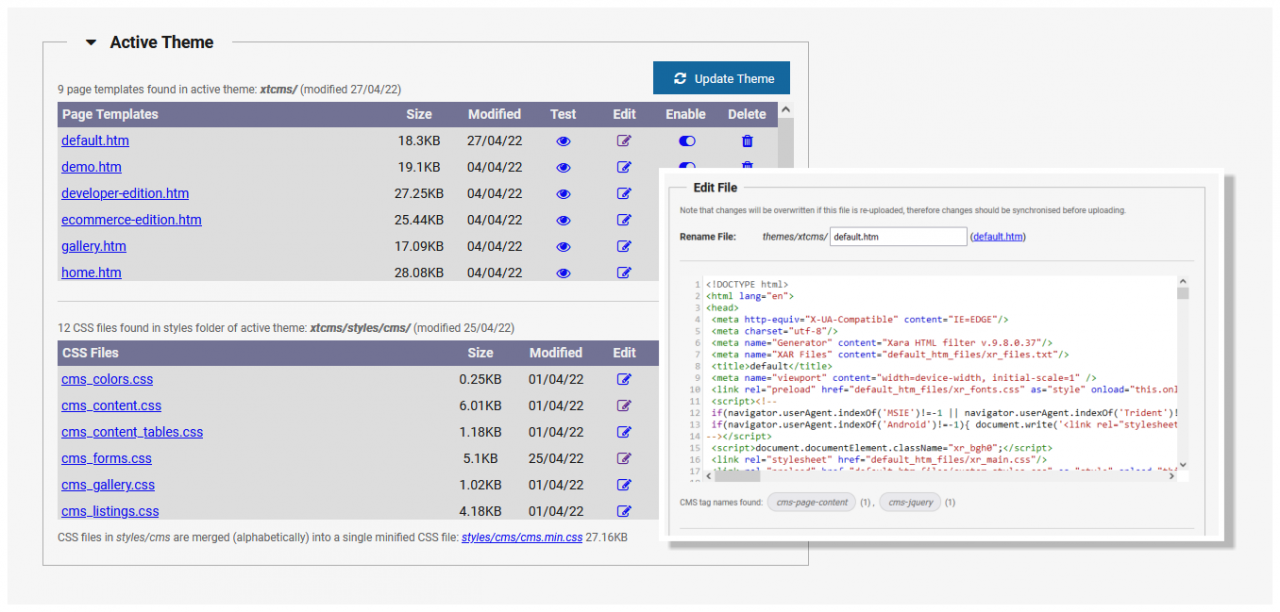Click the Modified header in CSS Files

[556, 353]
